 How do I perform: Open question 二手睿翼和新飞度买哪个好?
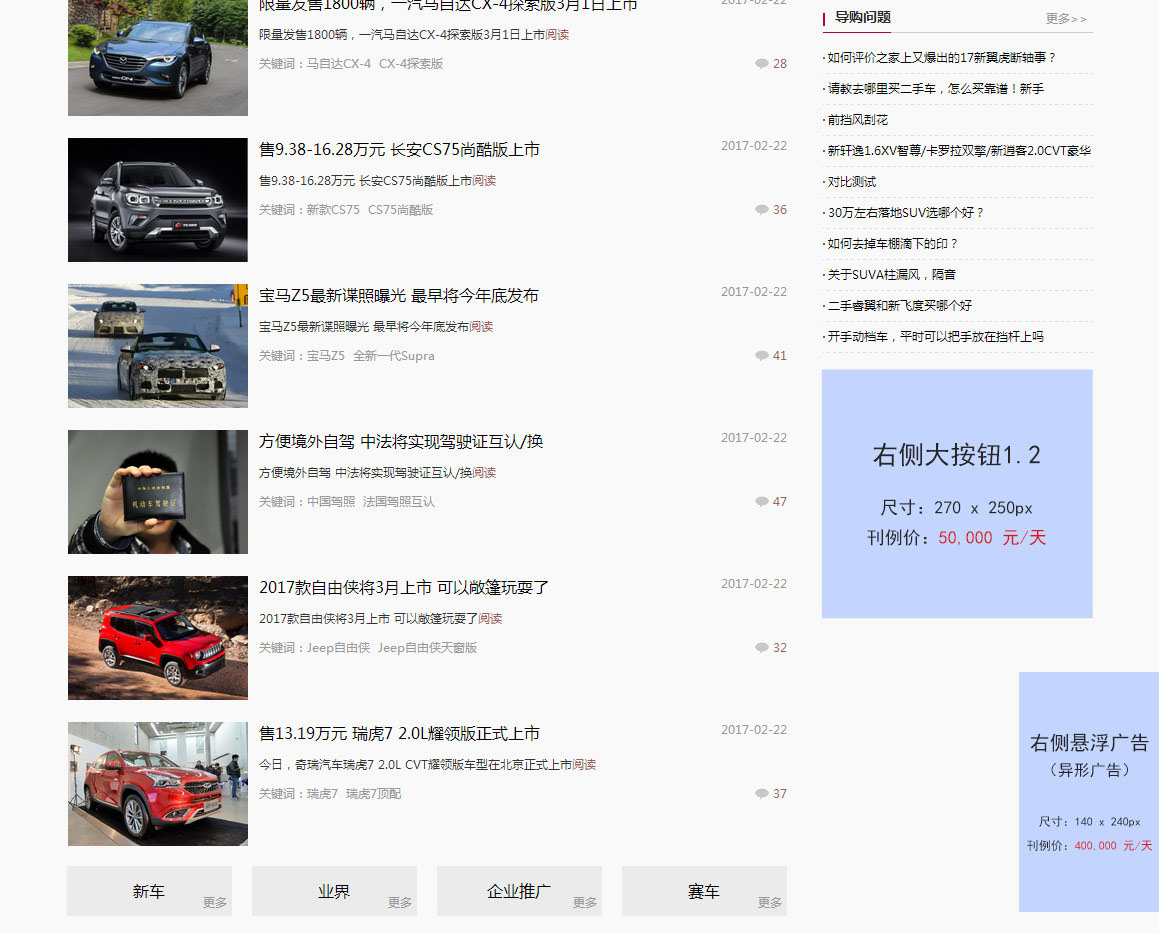point(900,306)
